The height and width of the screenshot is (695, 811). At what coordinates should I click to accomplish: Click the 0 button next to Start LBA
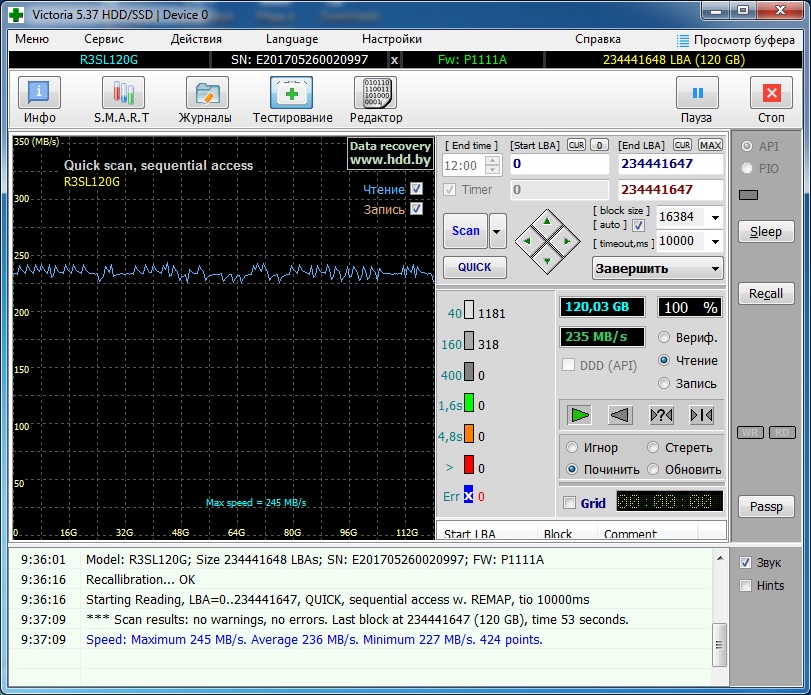click(599, 145)
